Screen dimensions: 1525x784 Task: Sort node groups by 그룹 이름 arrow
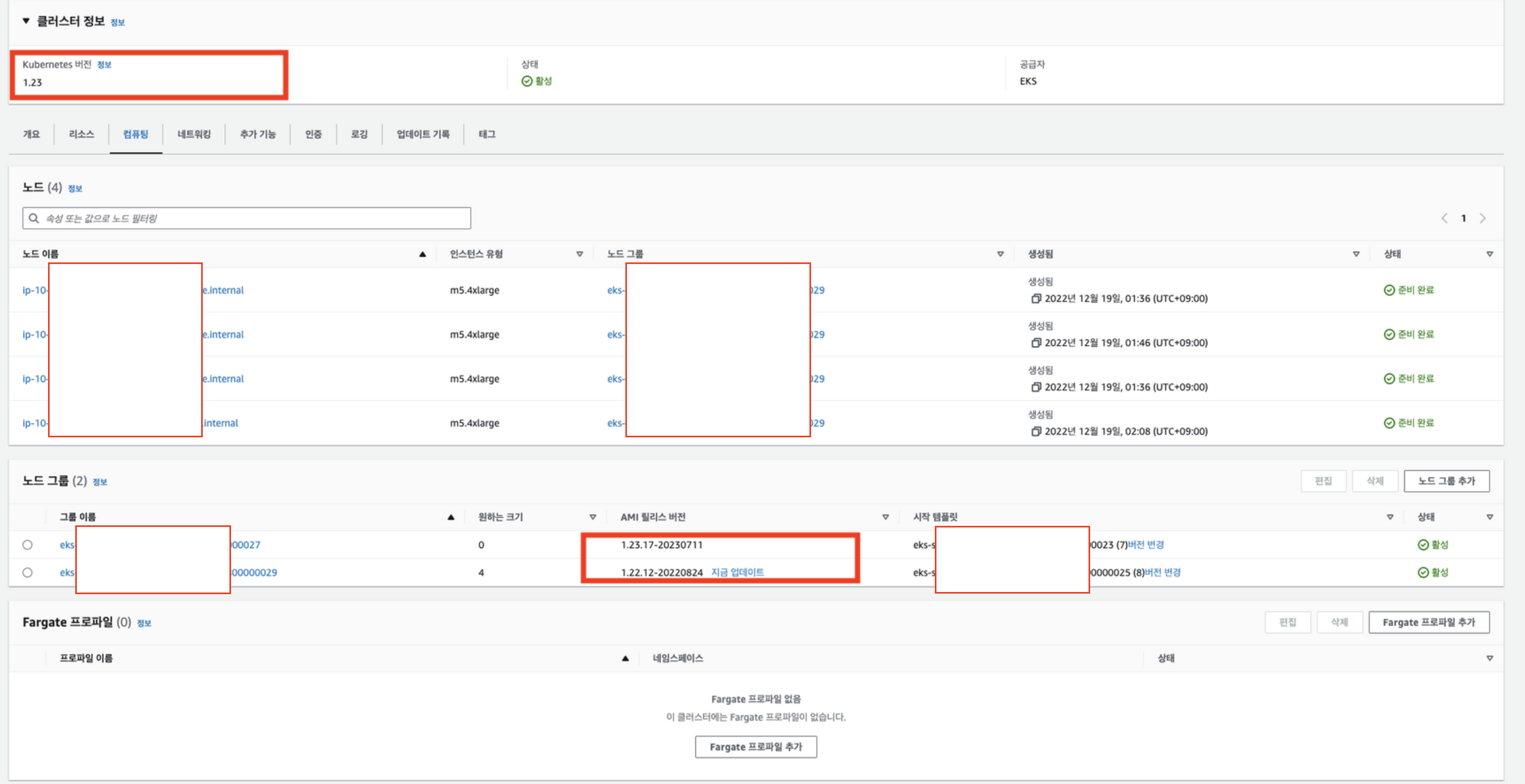tap(450, 517)
